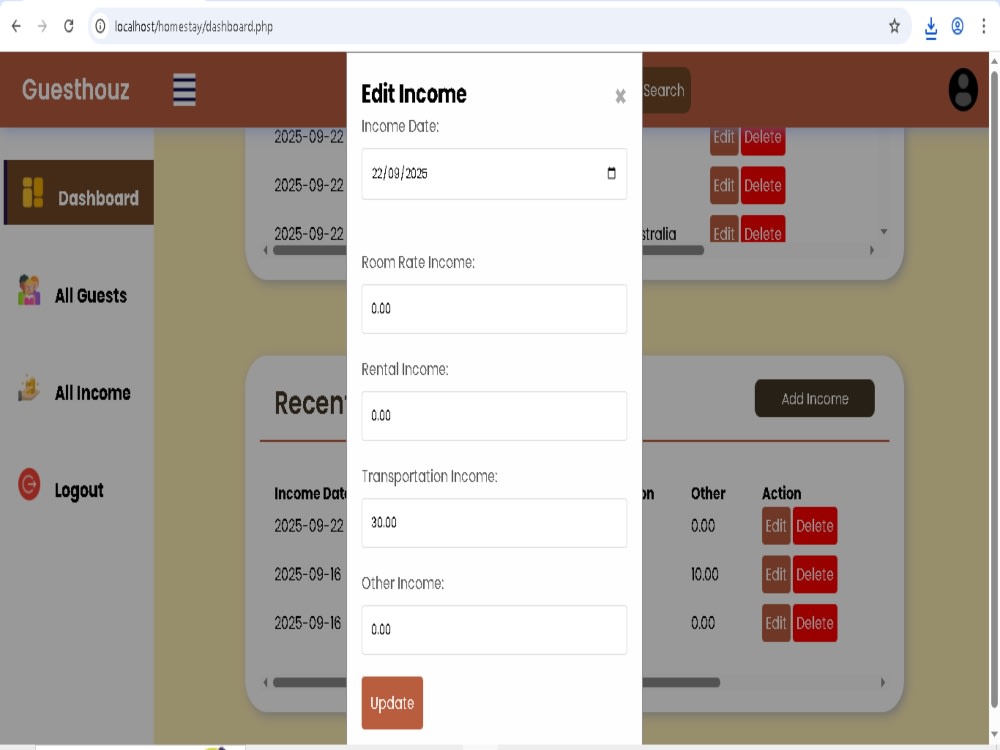Click the Search button
The image size is (1000, 750).
(x=666, y=90)
